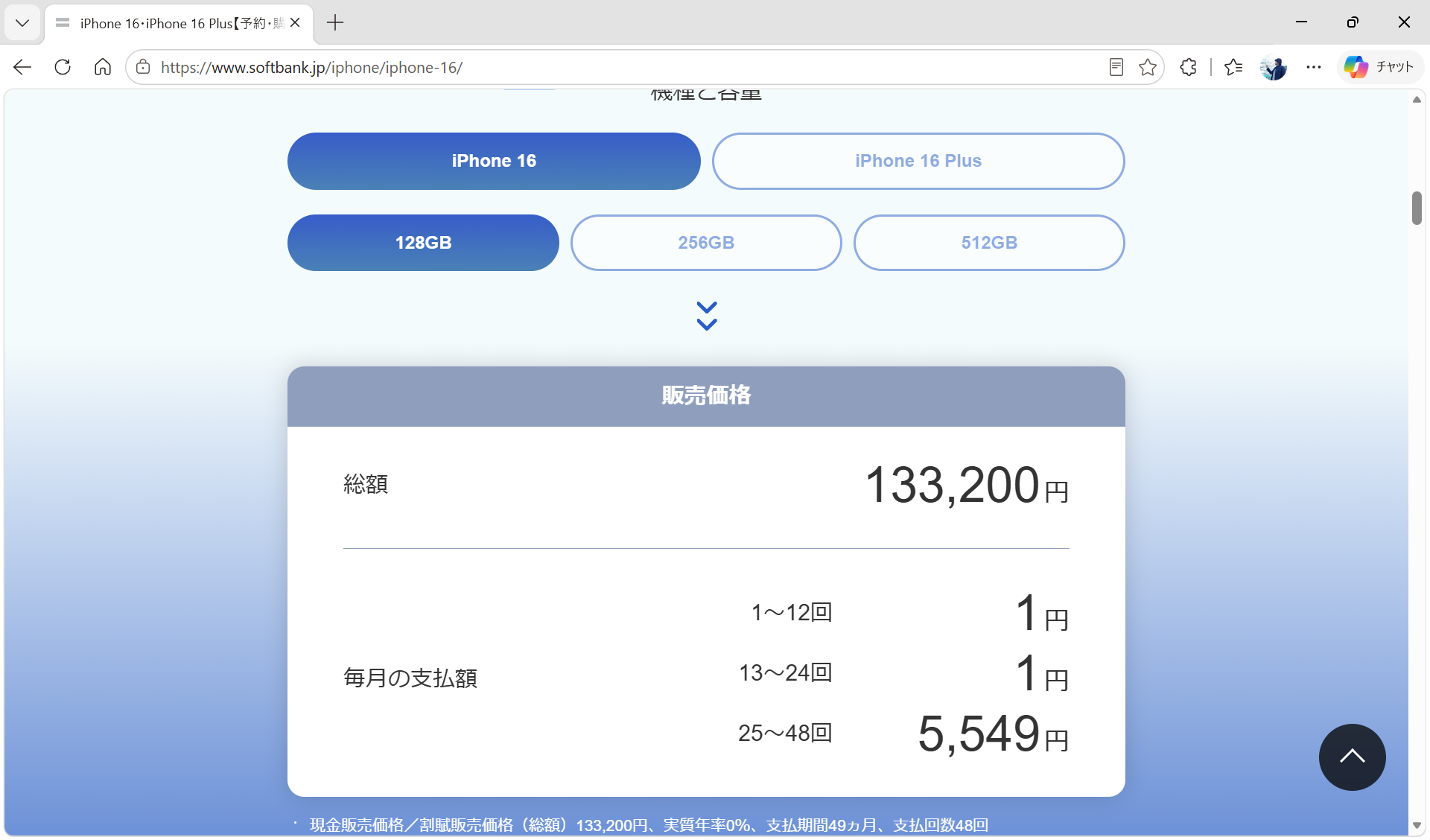
Task: Click the 毎月の支払額 label
Action: point(410,678)
